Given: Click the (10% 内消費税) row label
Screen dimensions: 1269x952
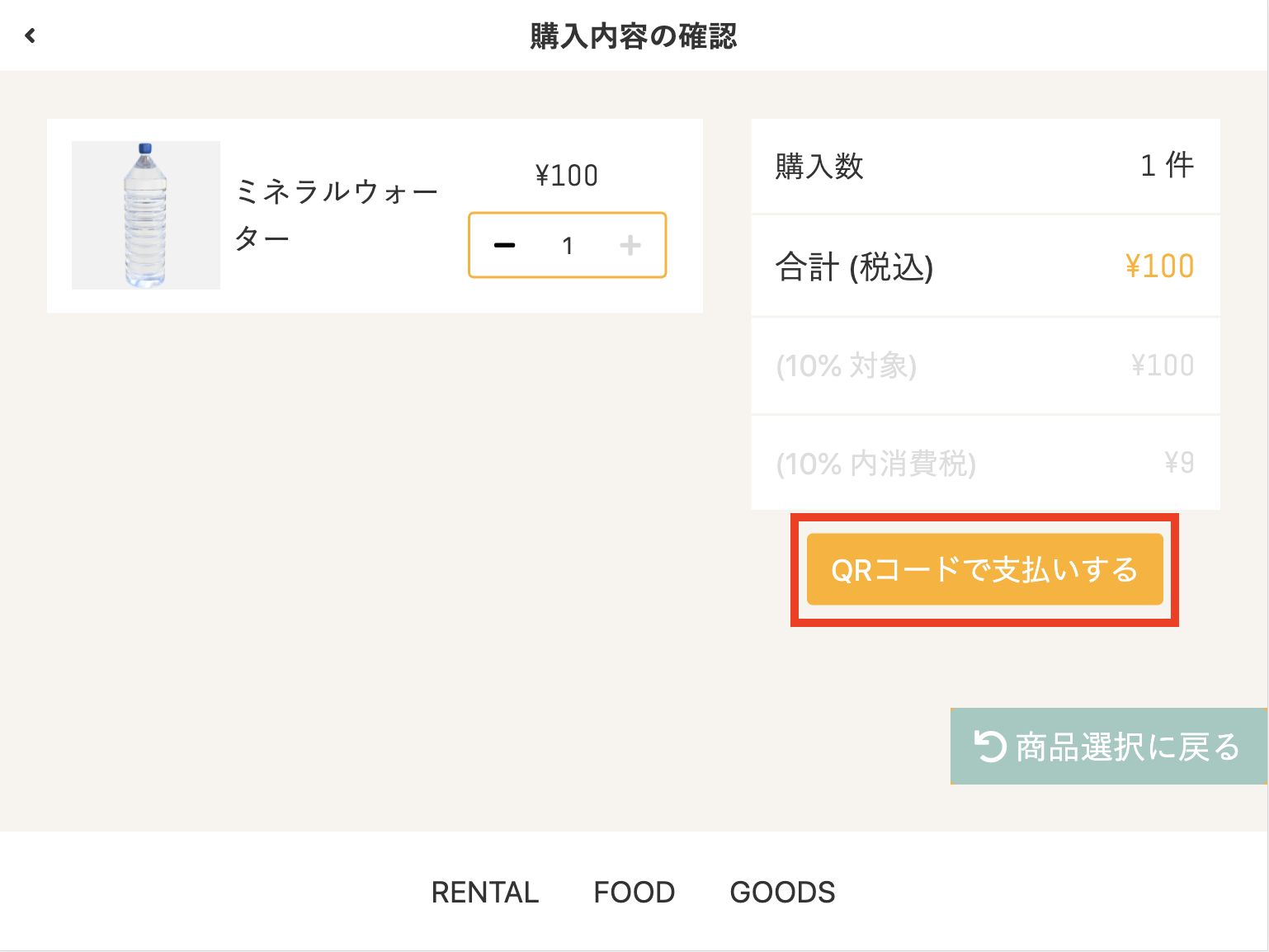Looking at the screenshot, I should 875,464.
